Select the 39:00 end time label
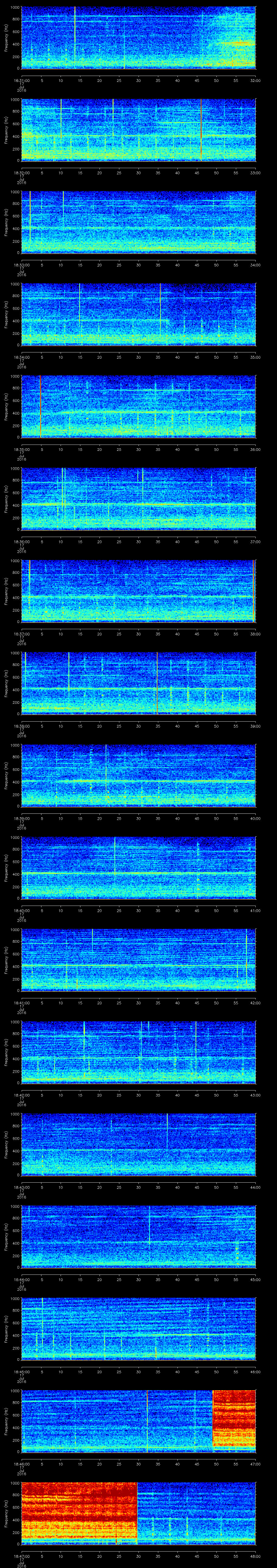Screen dimensions: 277x1568 255,726
